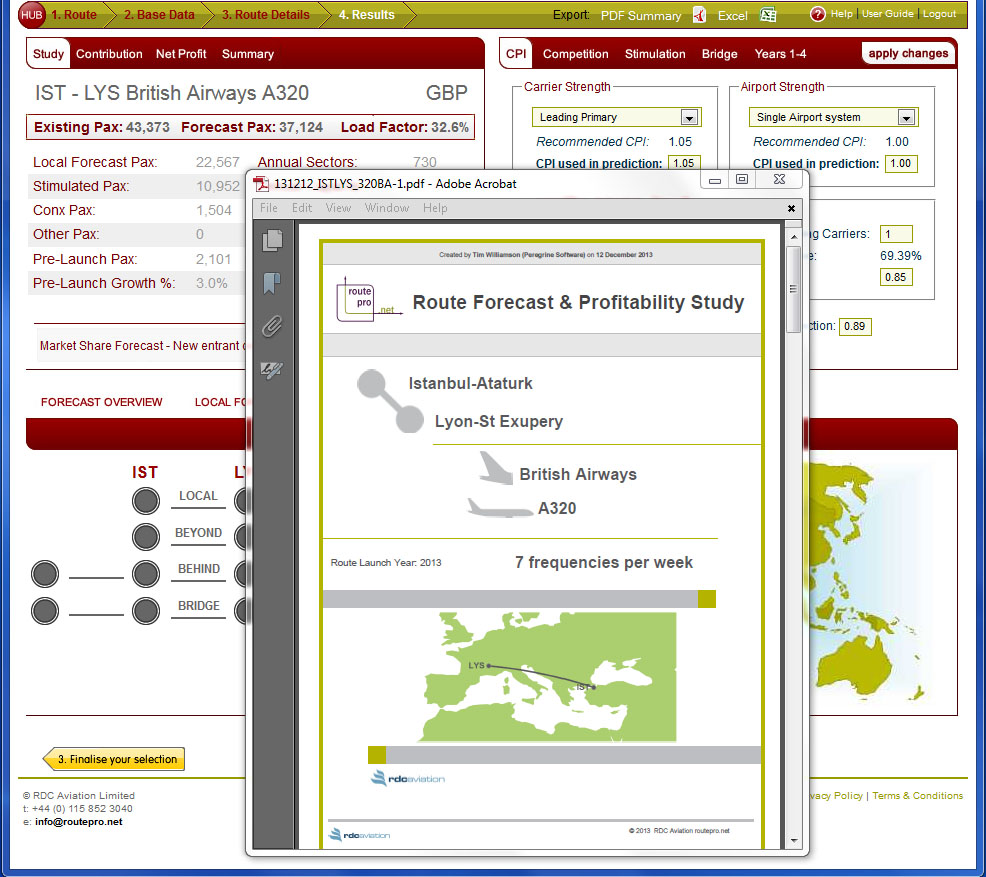This screenshot has width=986, height=877.
Task: Switch to the Summary tab
Action: [x=248, y=54]
